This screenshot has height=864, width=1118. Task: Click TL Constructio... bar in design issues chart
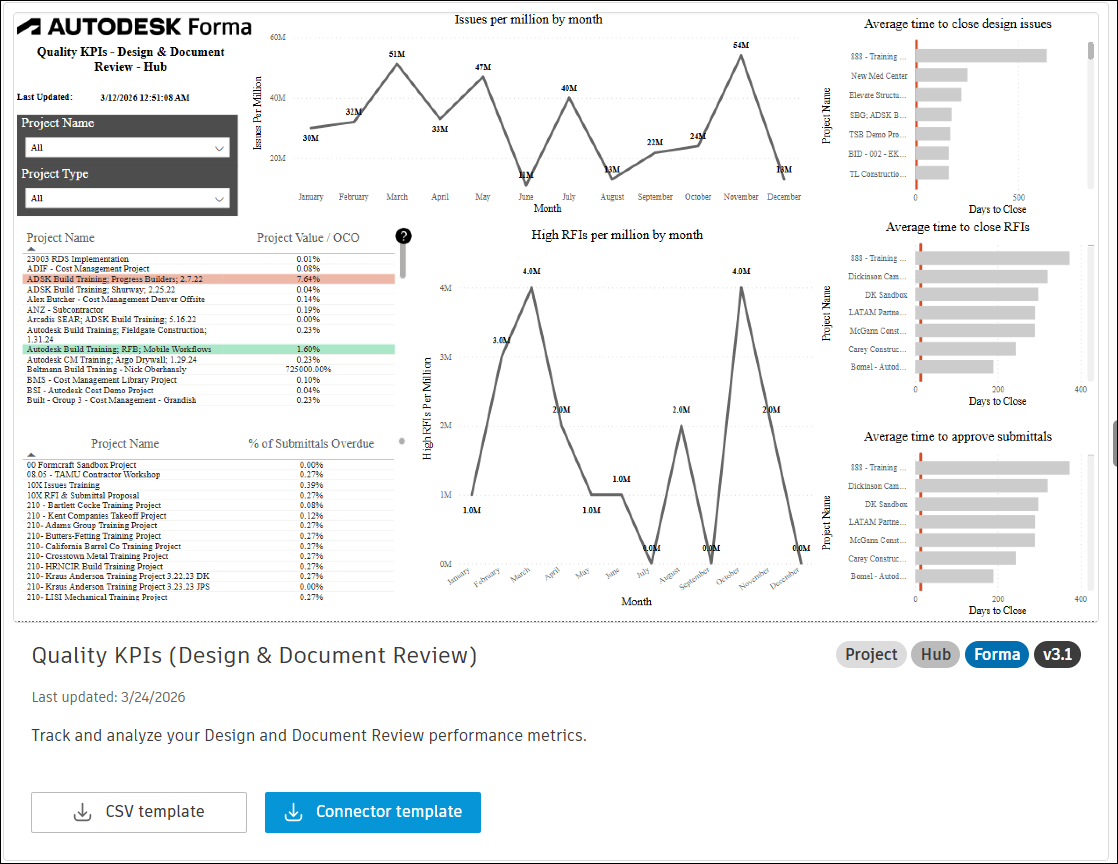pyautogui.click(x=933, y=173)
